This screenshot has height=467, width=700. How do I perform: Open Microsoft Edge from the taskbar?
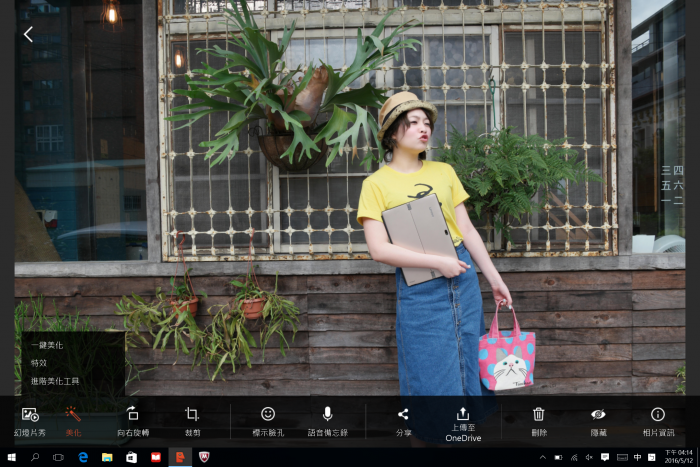(83, 457)
